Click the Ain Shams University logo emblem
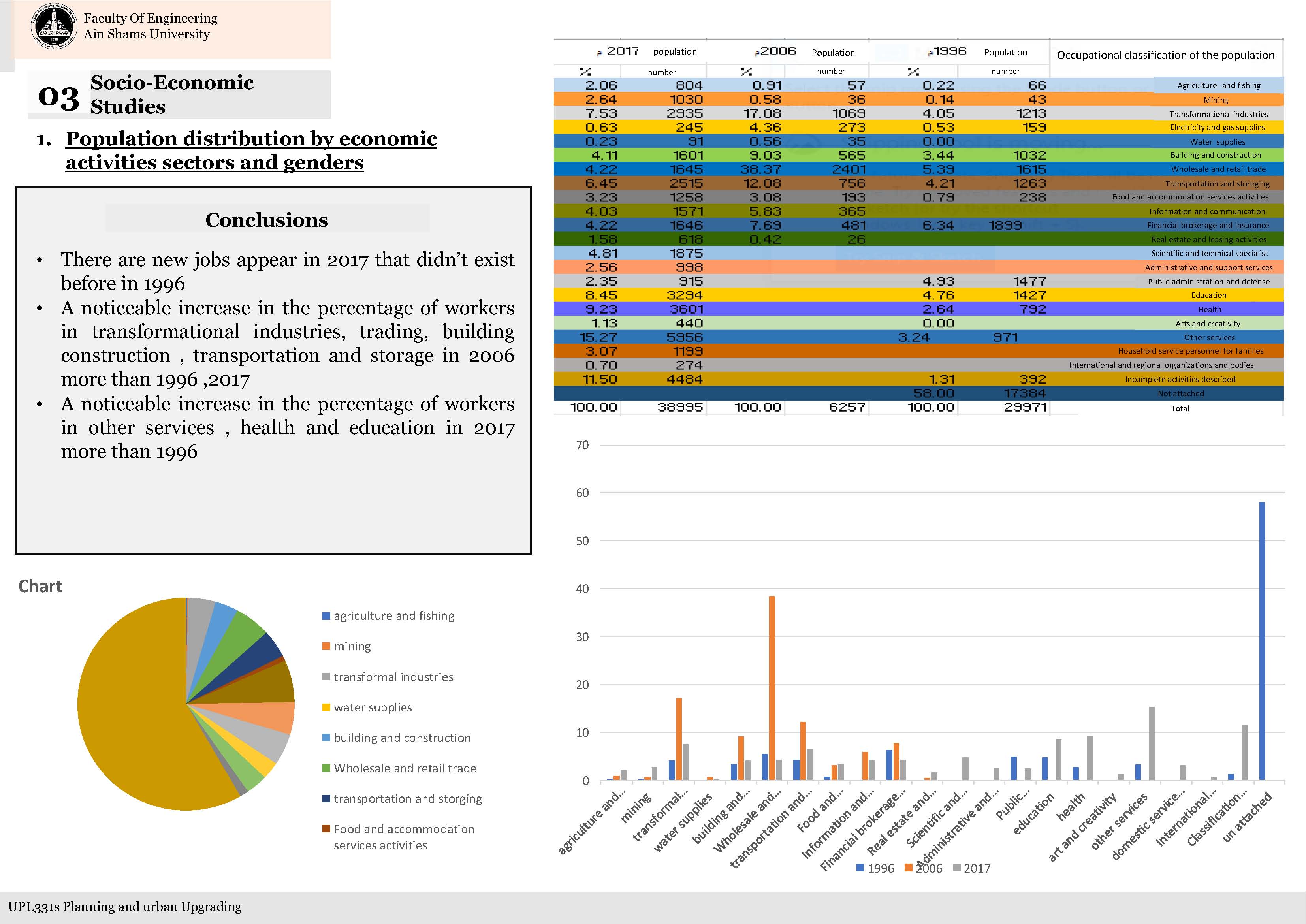1306x924 pixels. click(x=54, y=27)
